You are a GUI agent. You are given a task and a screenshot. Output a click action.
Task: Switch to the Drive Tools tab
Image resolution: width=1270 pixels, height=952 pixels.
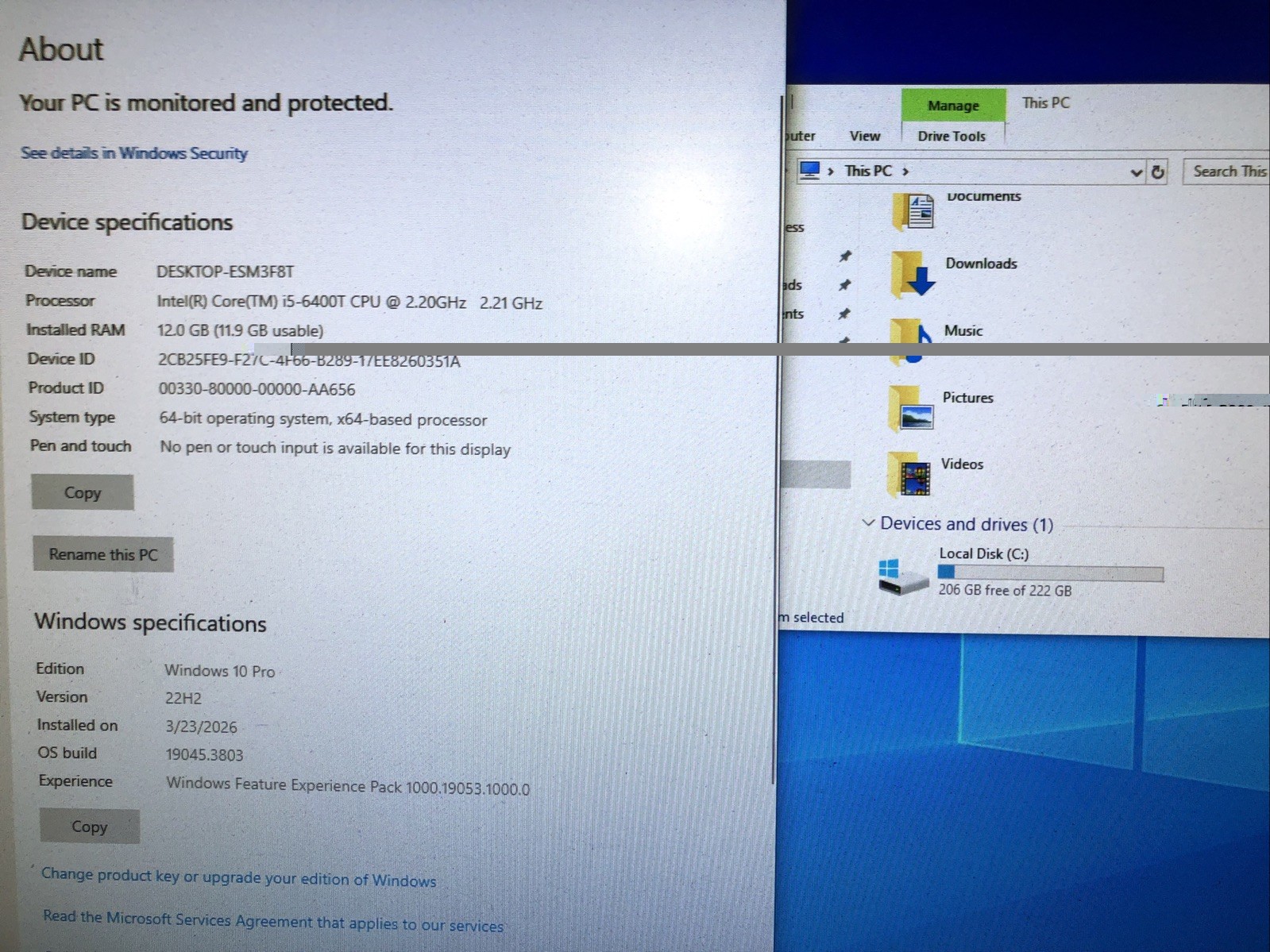click(952, 136)
